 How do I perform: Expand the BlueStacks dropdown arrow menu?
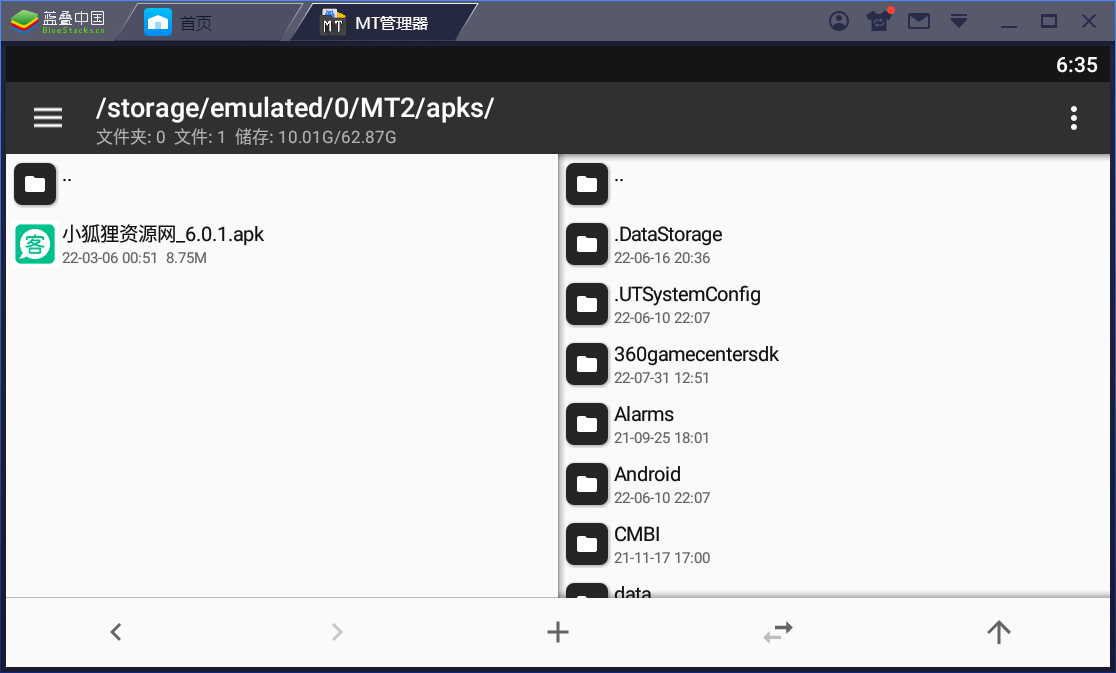(959, 21)
